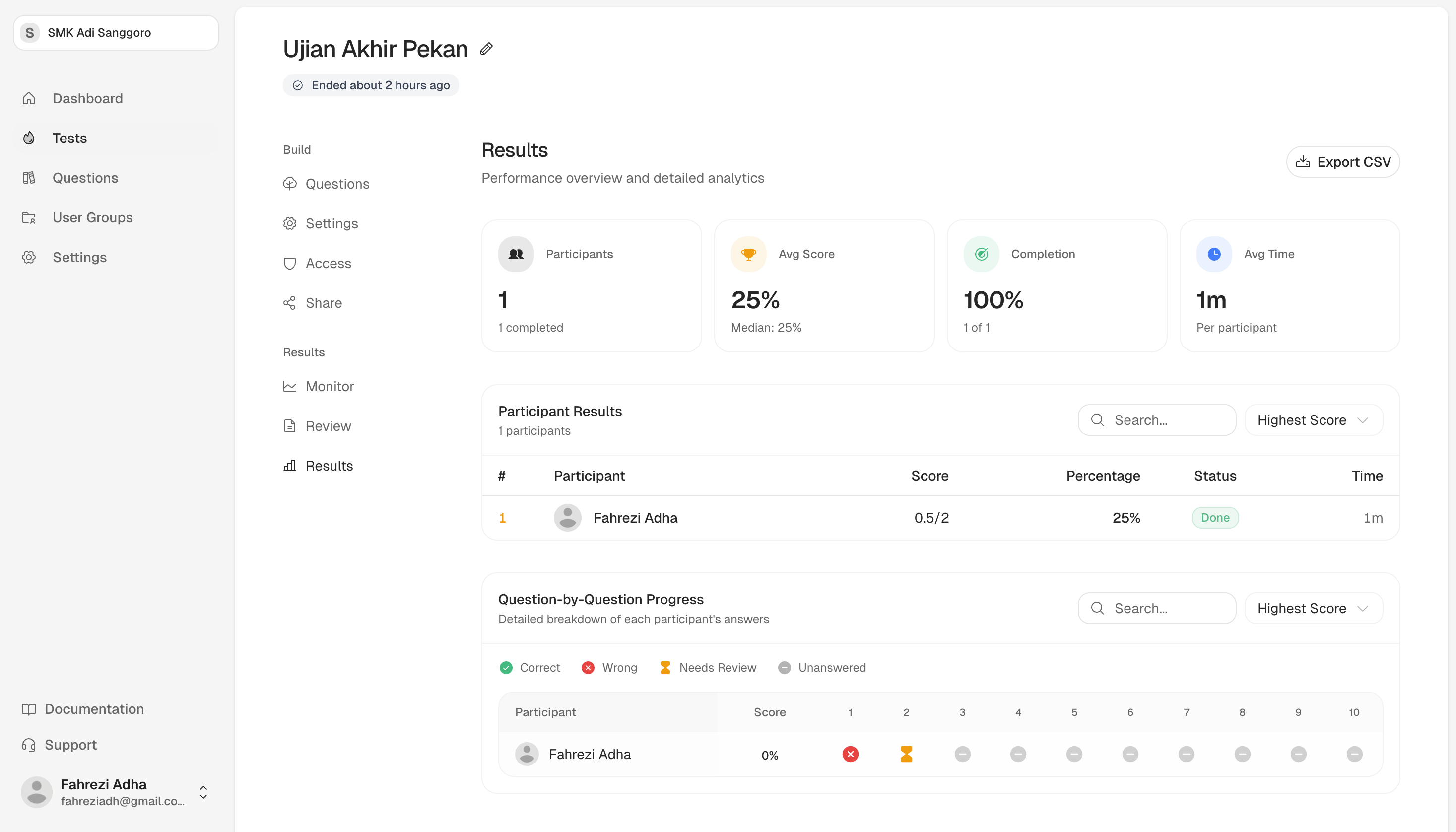The image size is (1456, 832).
Task: Click the pencil icon beside Ujian Akhir Pekan
Action: (x=486, y=49)
